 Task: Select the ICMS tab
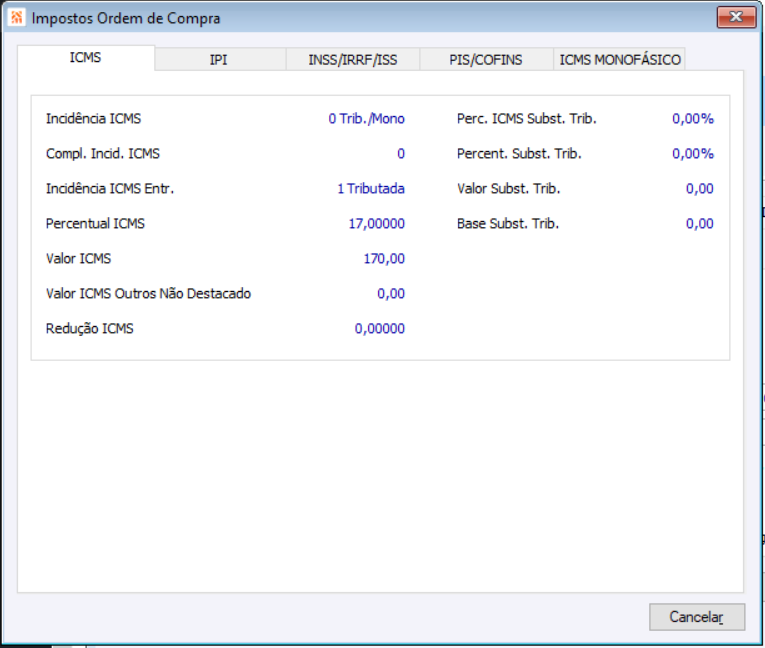pos(86,58)
